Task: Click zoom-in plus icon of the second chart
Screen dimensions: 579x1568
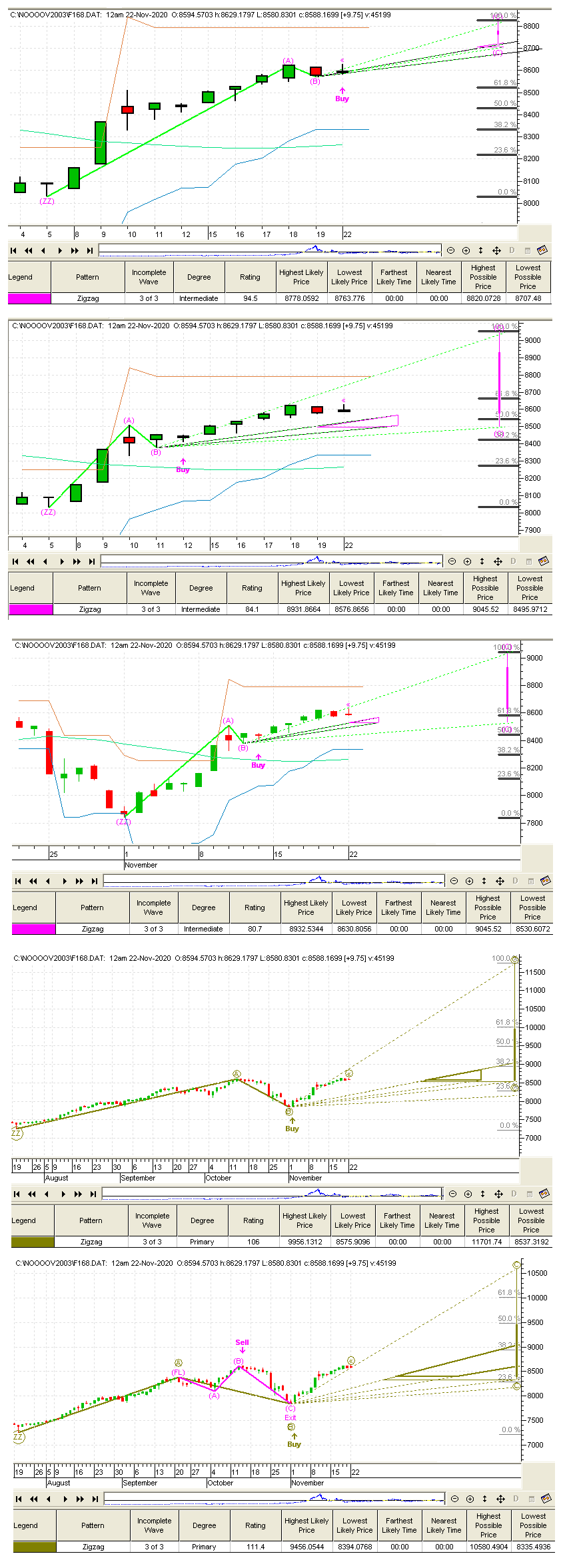Action: coord(468,561)
